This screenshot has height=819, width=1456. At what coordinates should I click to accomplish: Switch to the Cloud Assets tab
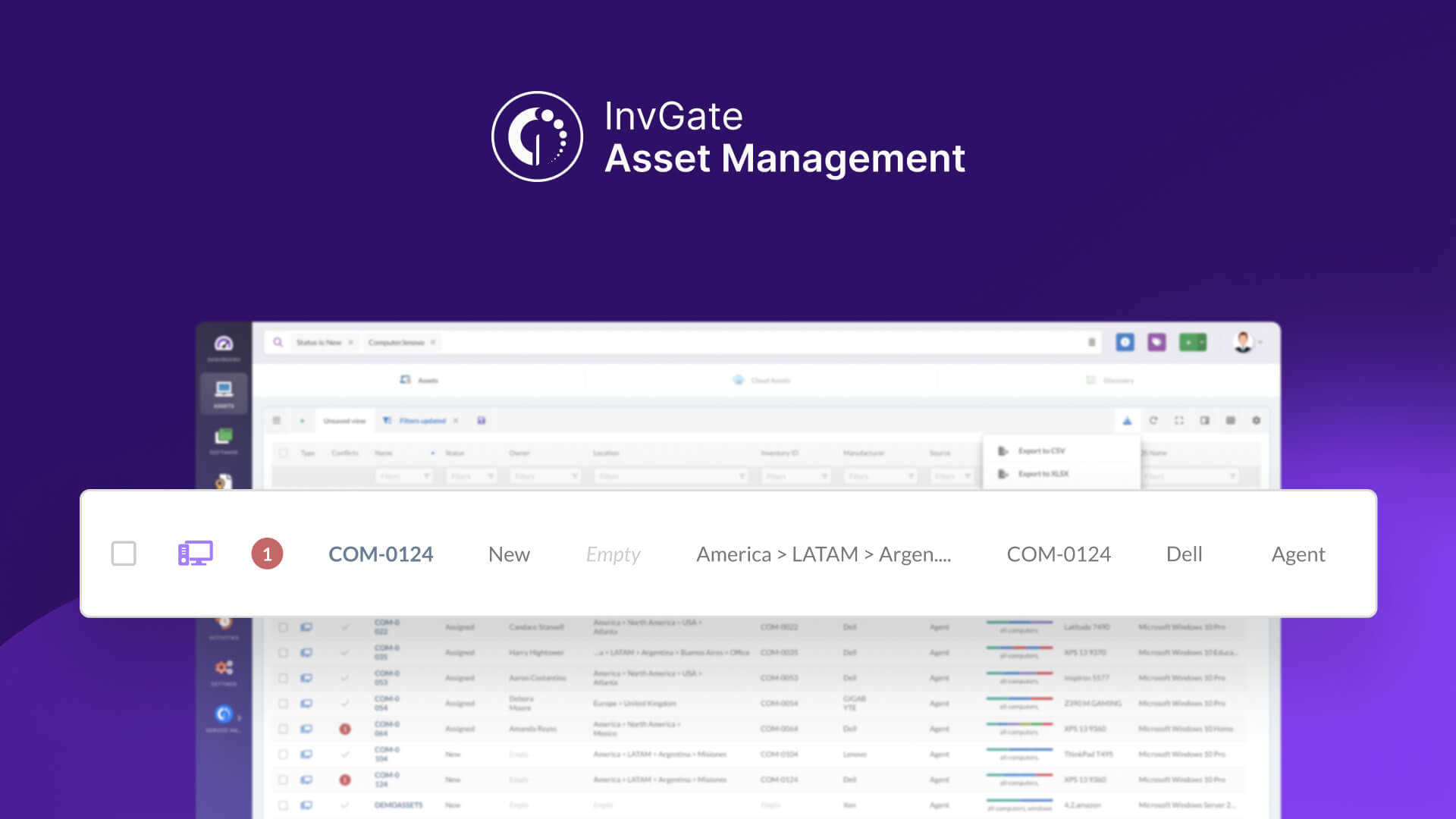[x=761, y=380]
